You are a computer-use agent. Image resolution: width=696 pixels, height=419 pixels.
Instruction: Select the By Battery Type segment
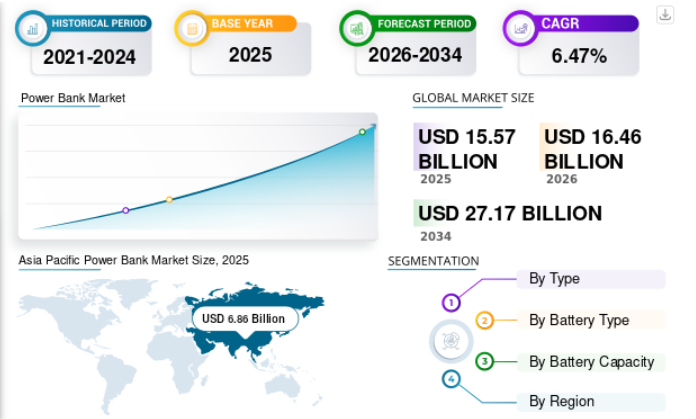coord(591,320)
